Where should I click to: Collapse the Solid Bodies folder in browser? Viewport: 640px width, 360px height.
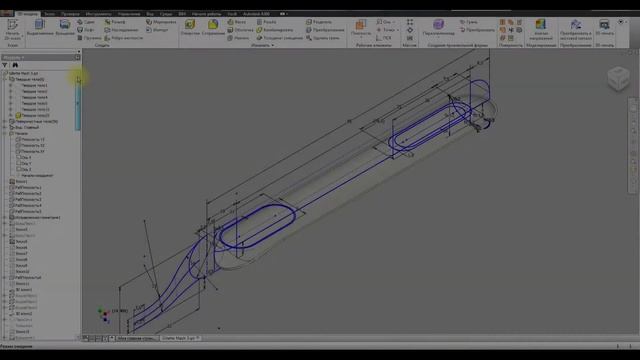(x=5, y=79)
